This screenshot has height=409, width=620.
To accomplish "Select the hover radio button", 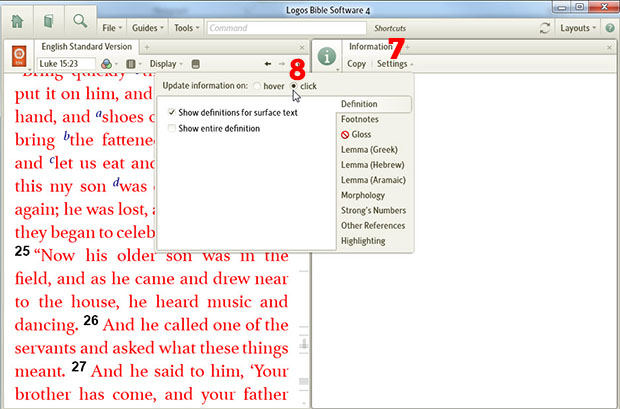I will click(x=257, y=86).
